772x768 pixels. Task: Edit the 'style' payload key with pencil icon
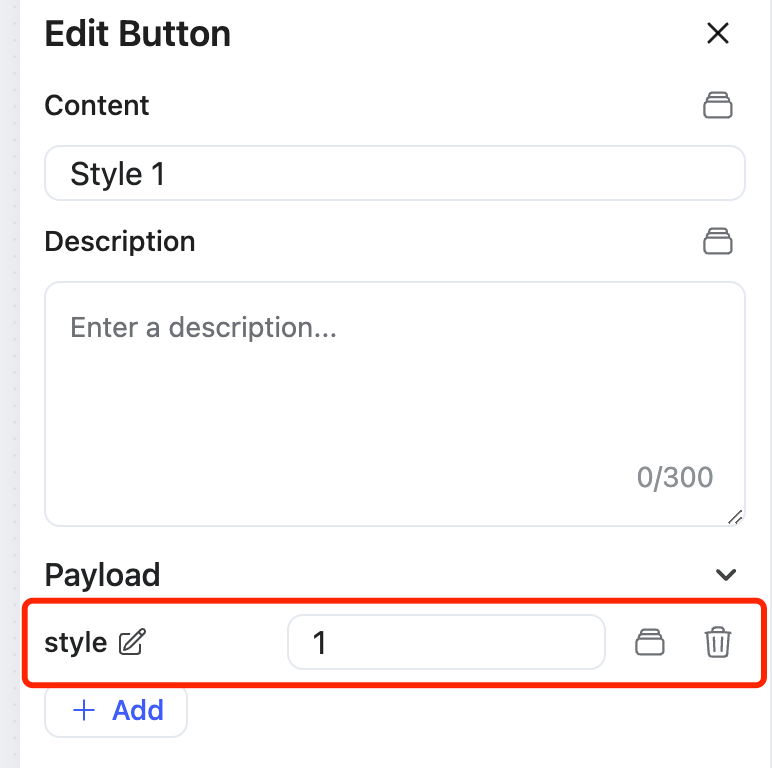click(x=131, y=642)
